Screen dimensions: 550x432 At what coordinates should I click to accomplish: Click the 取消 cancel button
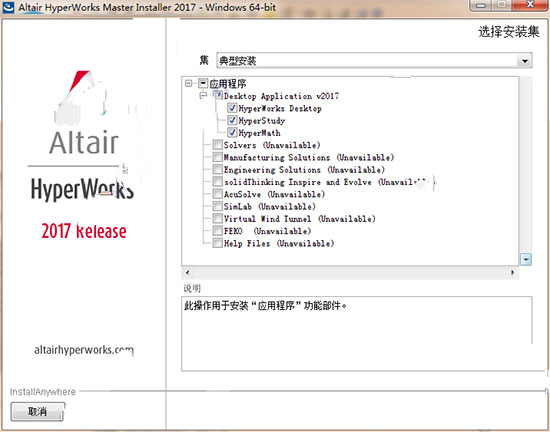click(38, 411)
